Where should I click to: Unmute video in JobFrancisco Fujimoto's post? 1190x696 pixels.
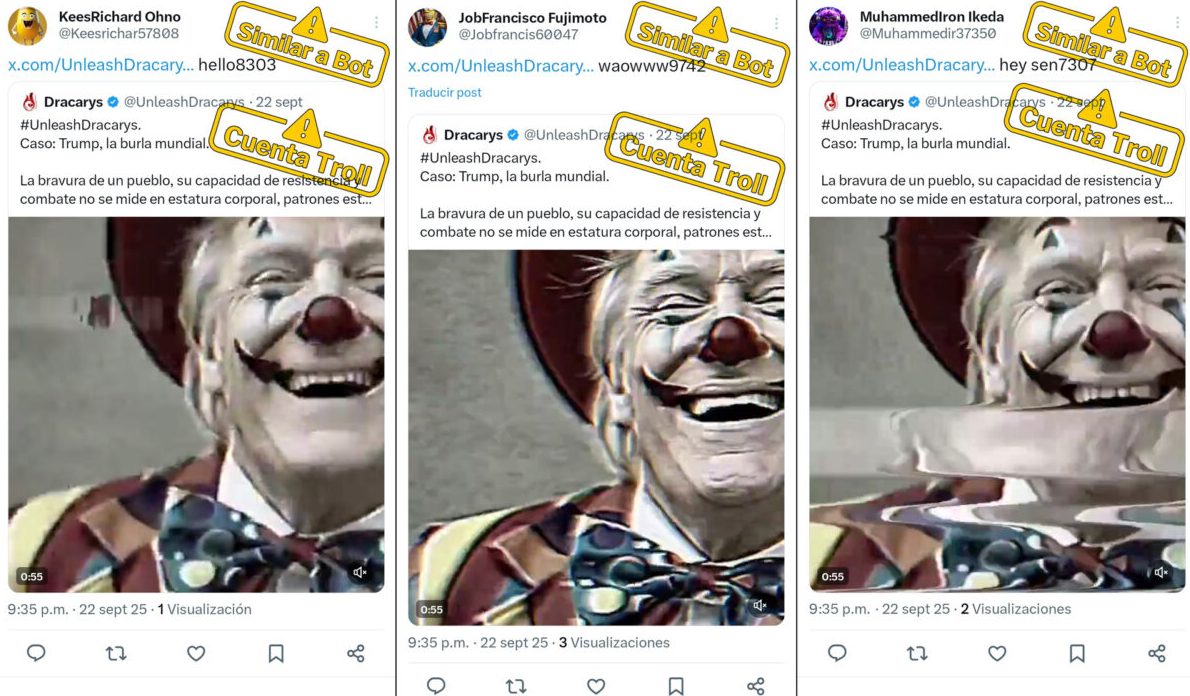pyautogui.click(x=760, y=605)
